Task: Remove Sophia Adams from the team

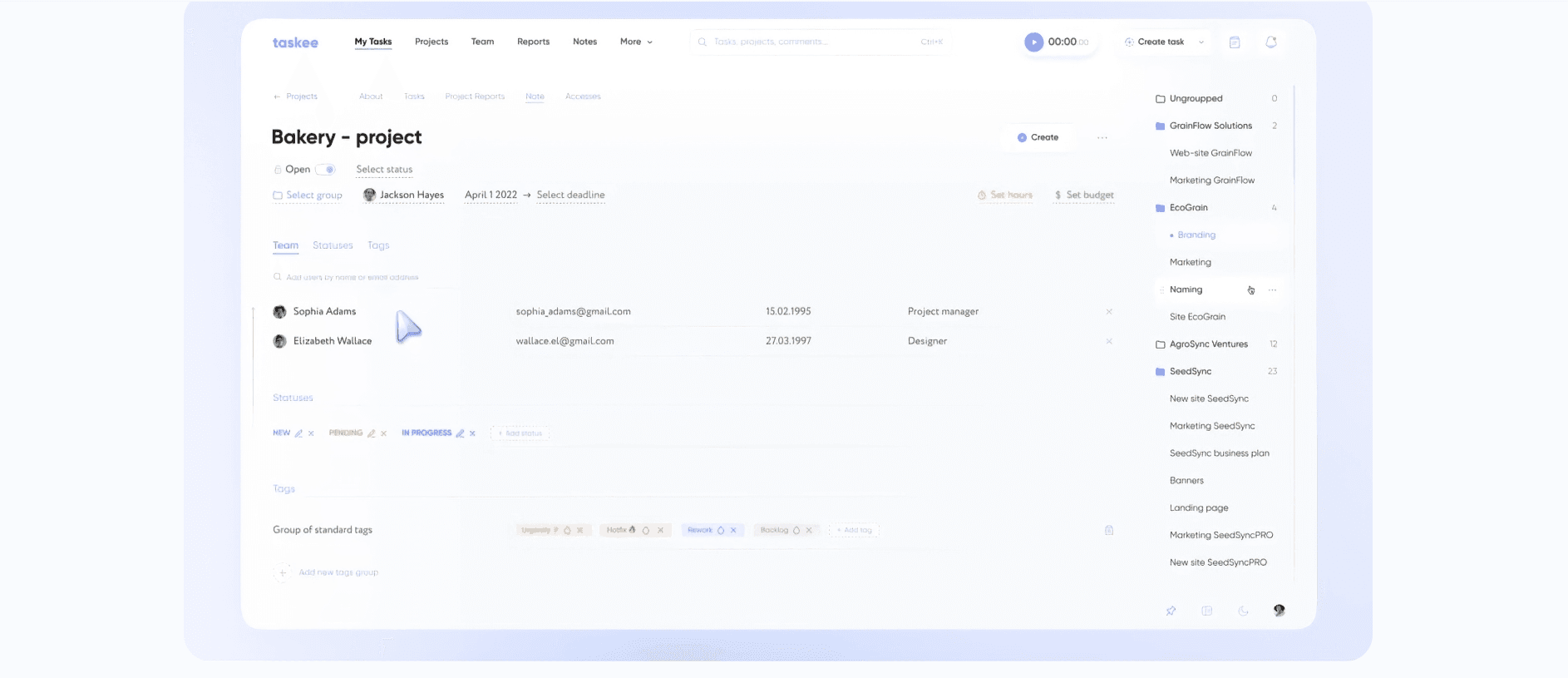Action: pos(1108,312)
